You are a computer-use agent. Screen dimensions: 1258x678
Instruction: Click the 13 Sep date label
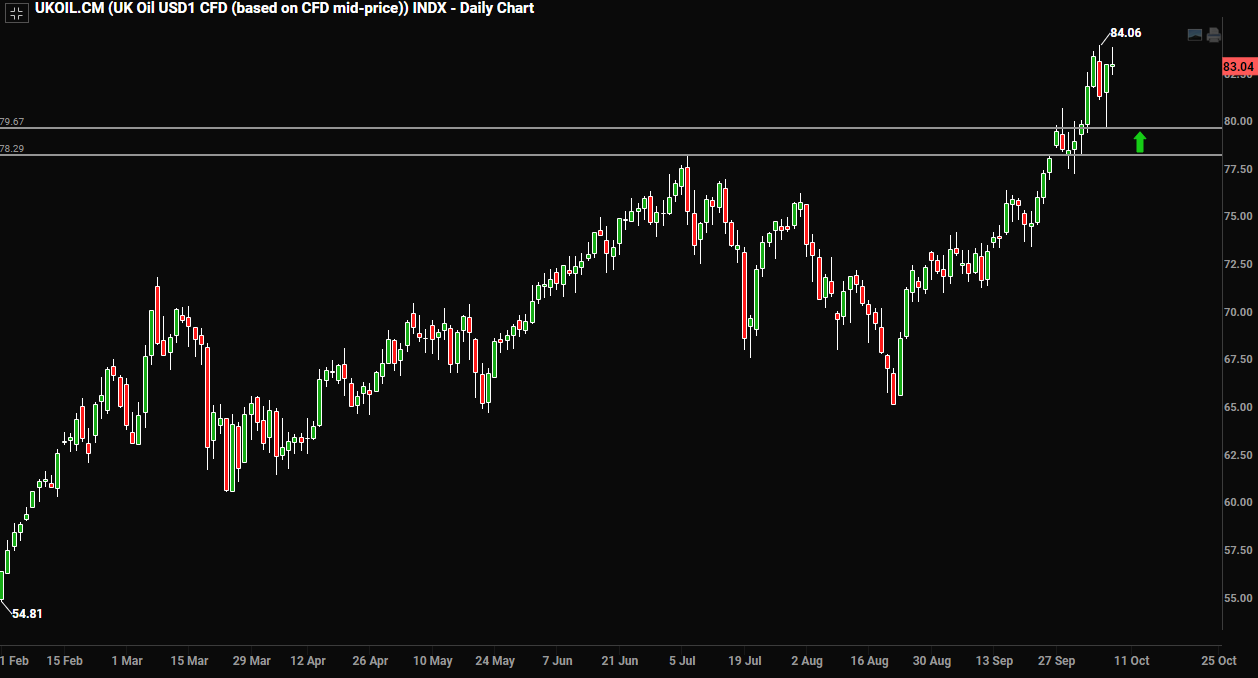[x=995, y=661]
